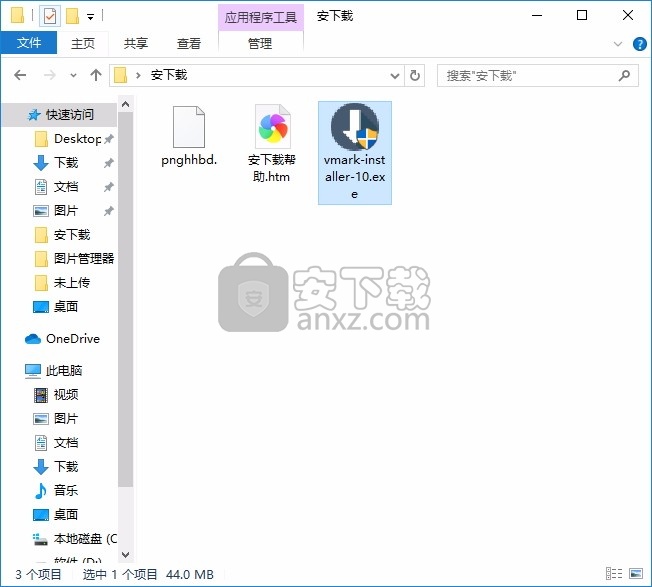
Task: Open the 文件 menu
Action: (29, 43)
